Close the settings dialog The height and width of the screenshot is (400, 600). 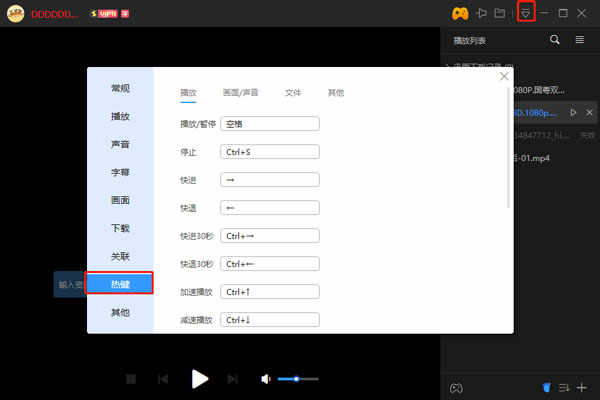tap(504, 76)
